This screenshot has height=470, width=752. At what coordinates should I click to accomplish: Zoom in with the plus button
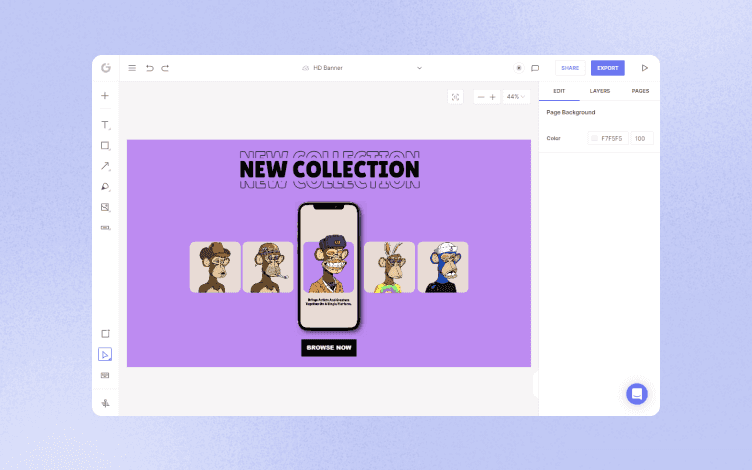pos(493,97)
